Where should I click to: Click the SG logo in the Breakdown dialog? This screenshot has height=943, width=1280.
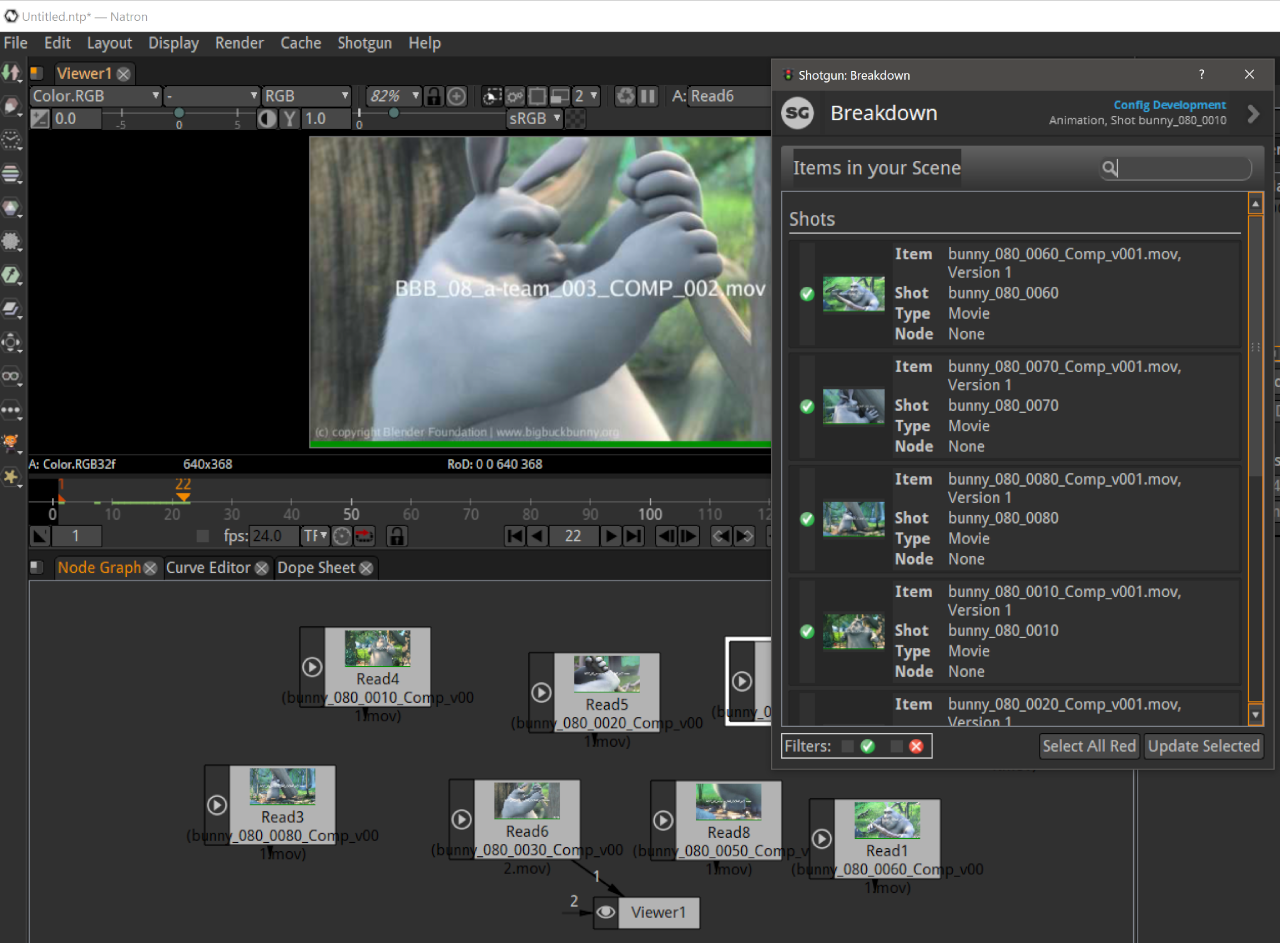point(797,113)
